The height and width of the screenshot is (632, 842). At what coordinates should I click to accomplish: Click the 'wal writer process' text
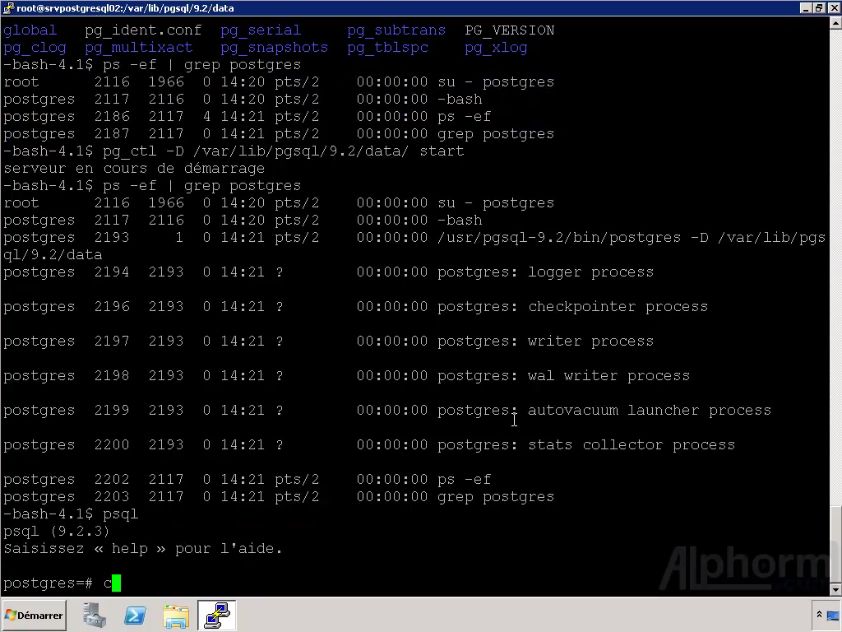(x=608, y=376)
